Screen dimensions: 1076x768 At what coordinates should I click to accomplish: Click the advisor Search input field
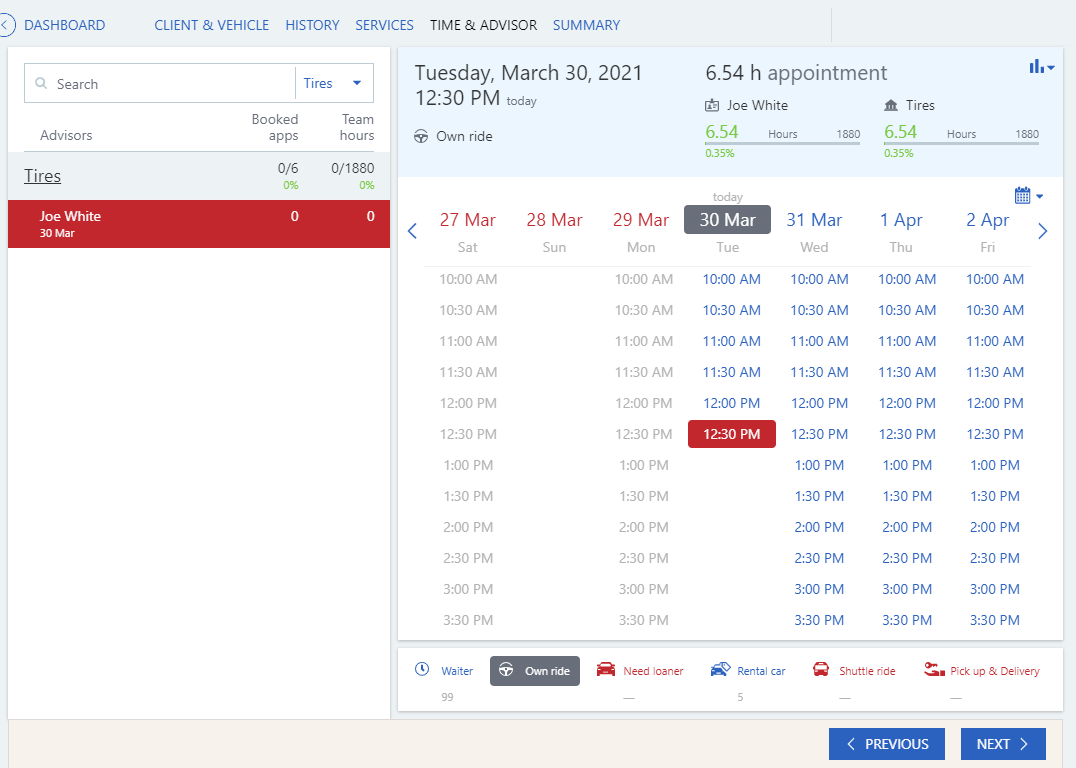[x=160, y=83]
